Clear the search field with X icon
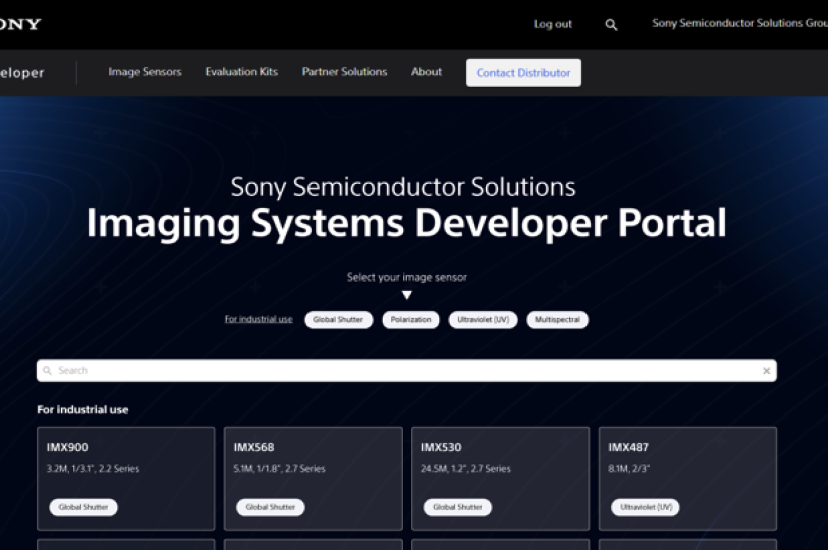The image size is (828, 550). [766, 371]
